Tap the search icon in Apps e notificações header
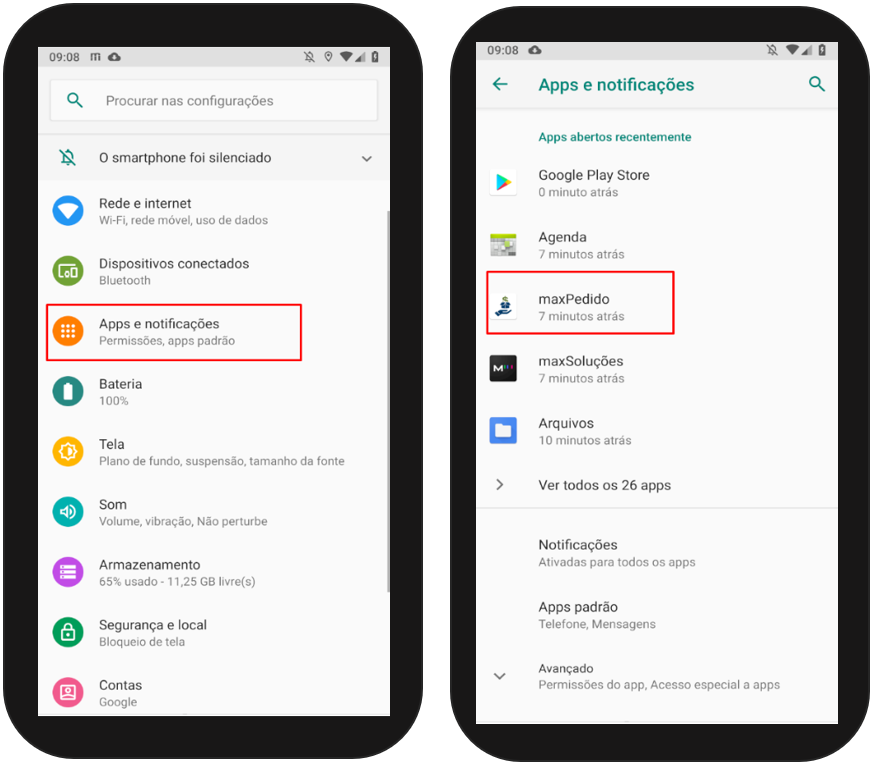Screen dimensions: 879x765 tap(817, 84)
